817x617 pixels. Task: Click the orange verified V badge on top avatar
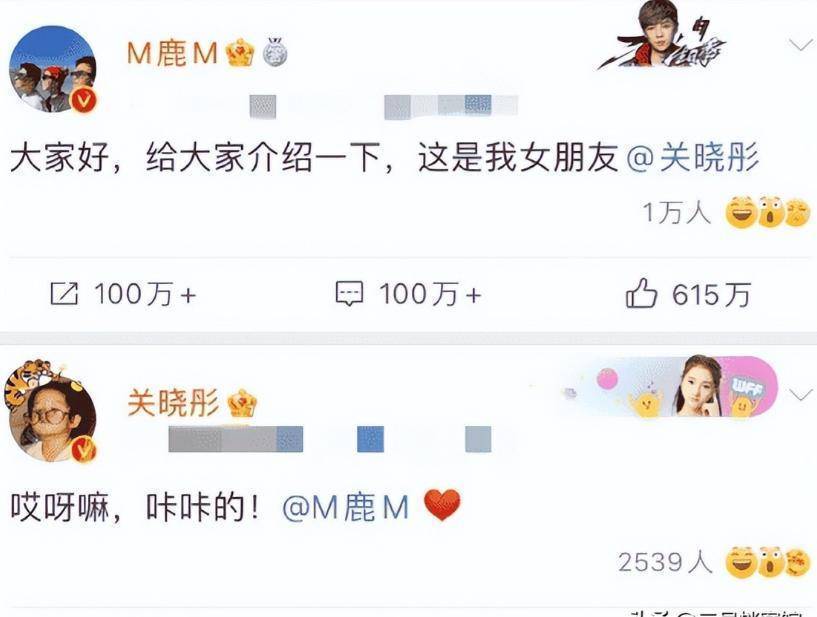84,100
